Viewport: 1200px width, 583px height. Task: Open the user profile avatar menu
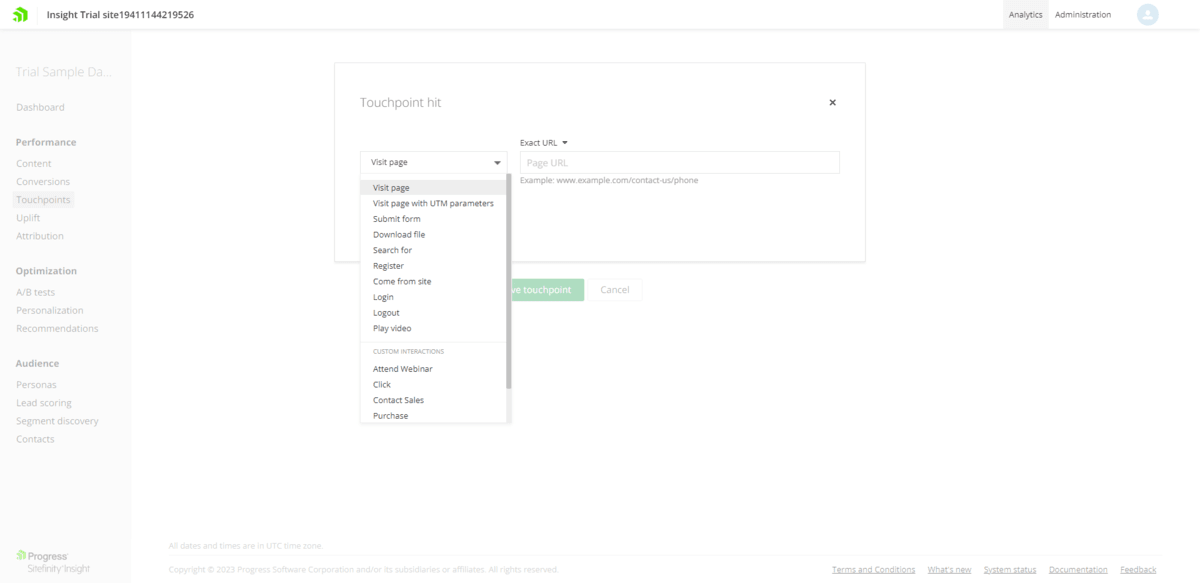1147,14
